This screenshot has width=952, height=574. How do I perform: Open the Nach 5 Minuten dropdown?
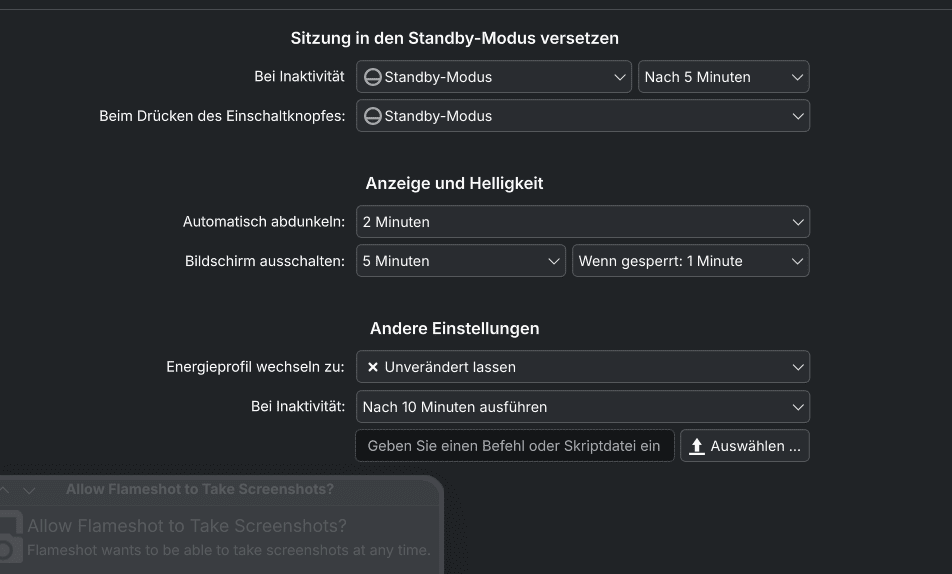pyautogui.click(x=723, y=77)
